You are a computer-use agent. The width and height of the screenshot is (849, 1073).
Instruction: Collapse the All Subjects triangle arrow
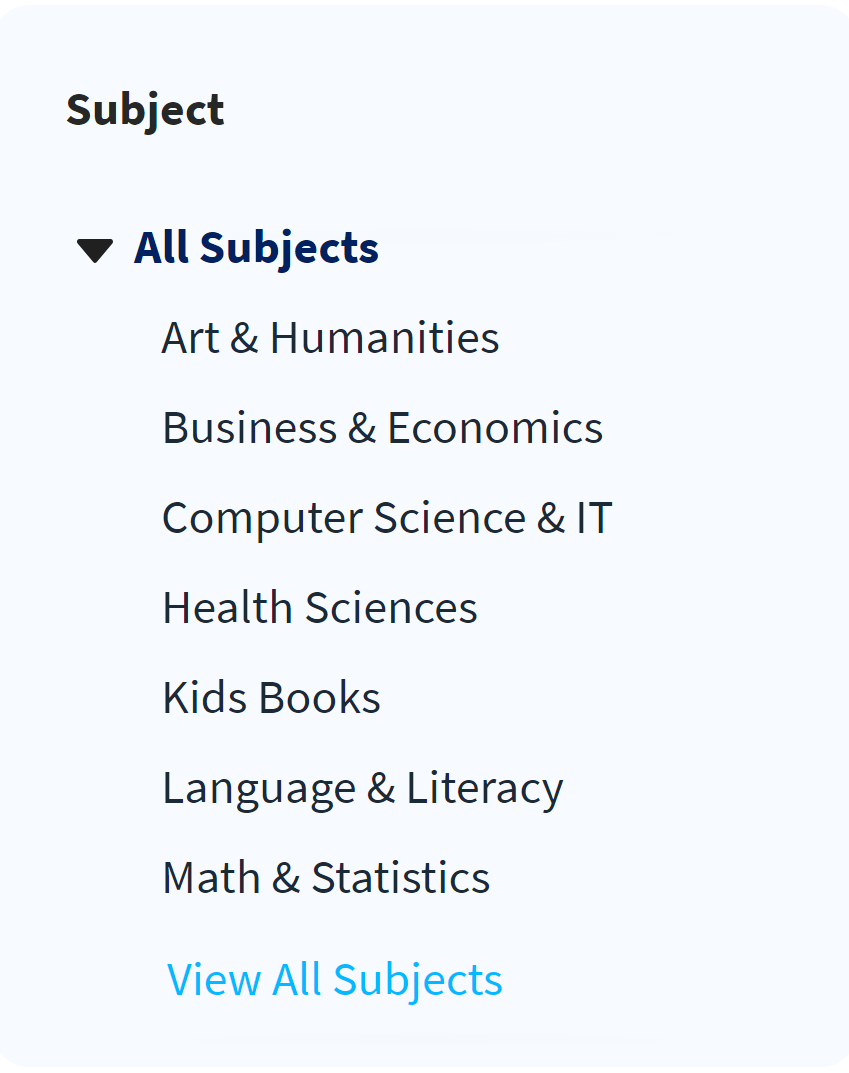95,250
